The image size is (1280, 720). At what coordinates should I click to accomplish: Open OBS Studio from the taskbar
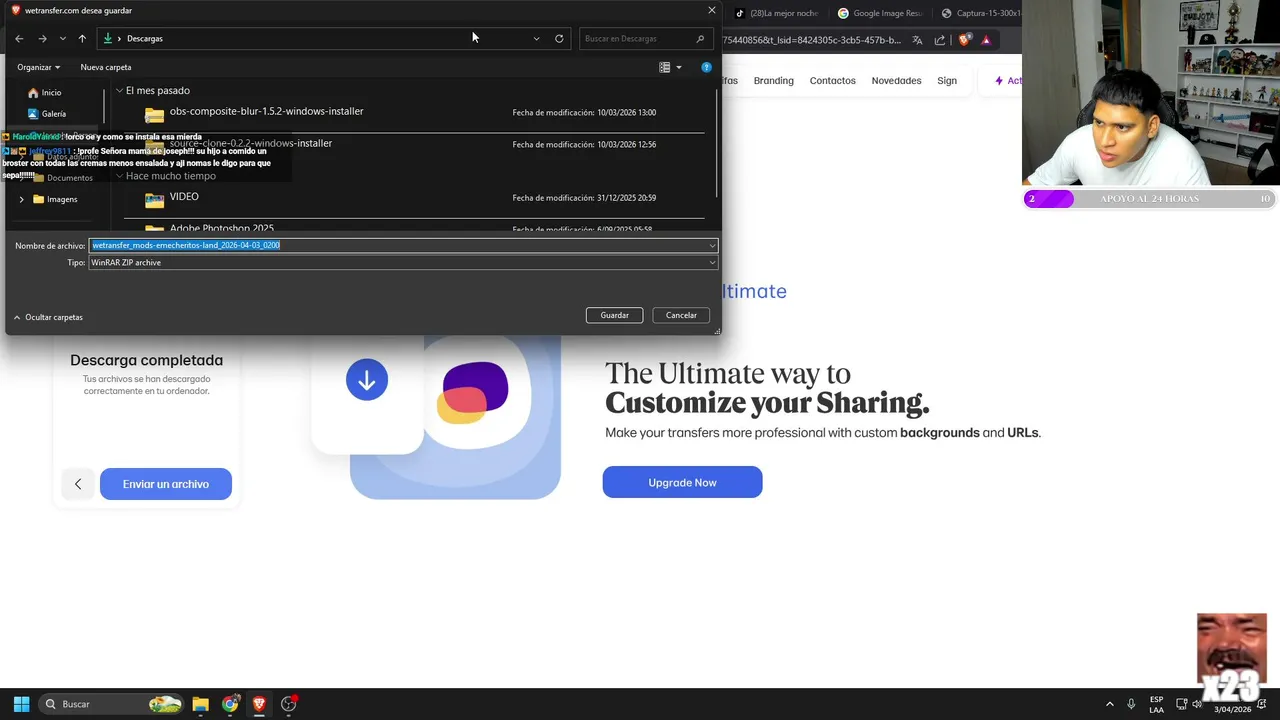click(x=289, y=704)
